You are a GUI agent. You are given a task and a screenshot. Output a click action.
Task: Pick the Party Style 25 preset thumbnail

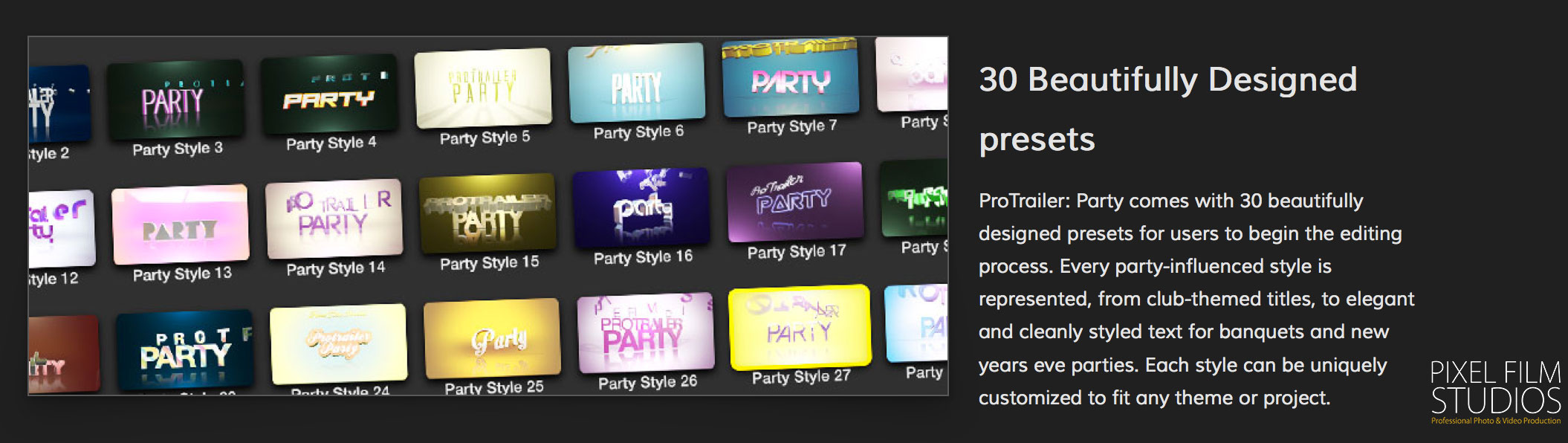click(x=492, y=339)
